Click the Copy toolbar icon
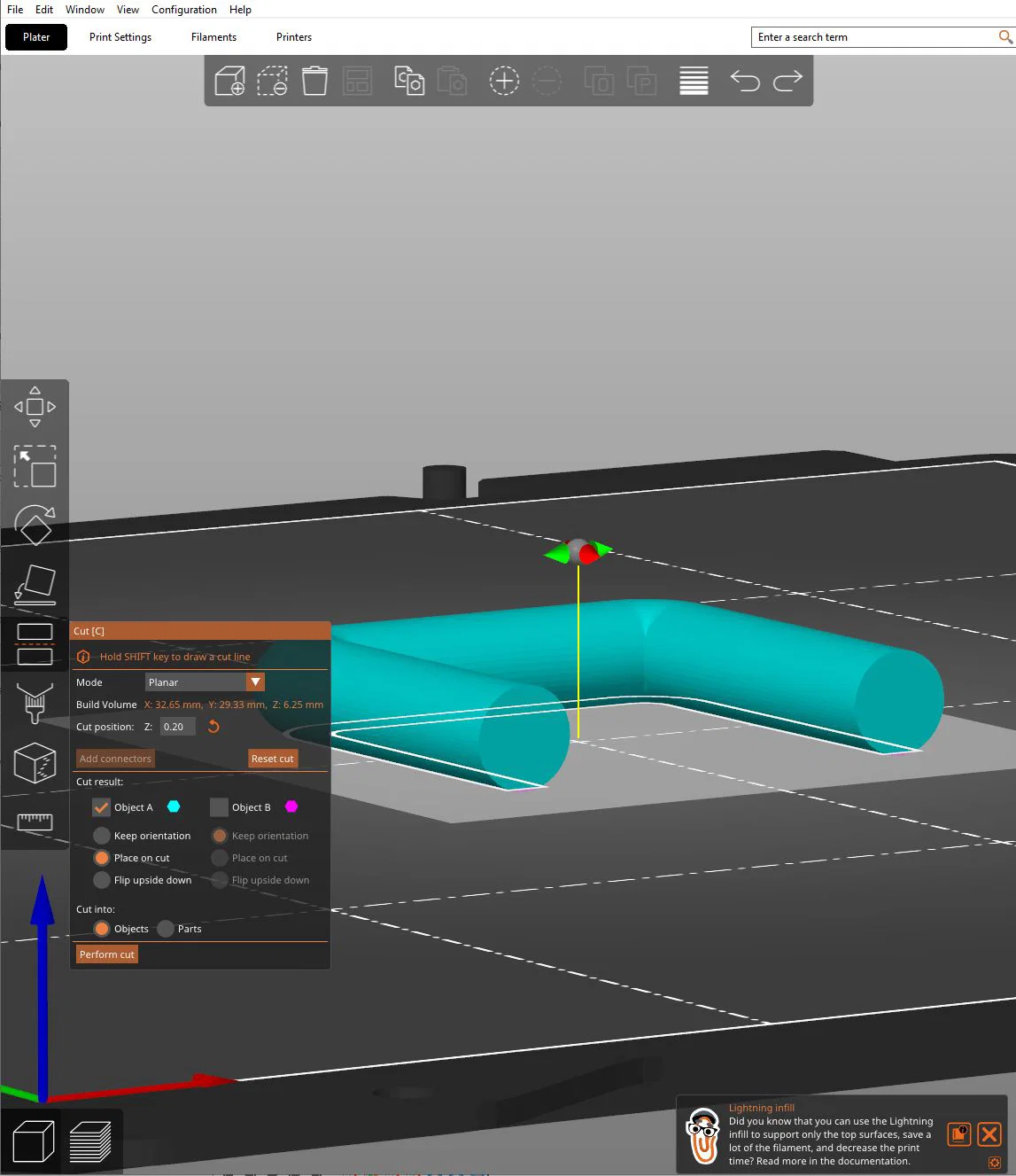 tap(409, 81)
